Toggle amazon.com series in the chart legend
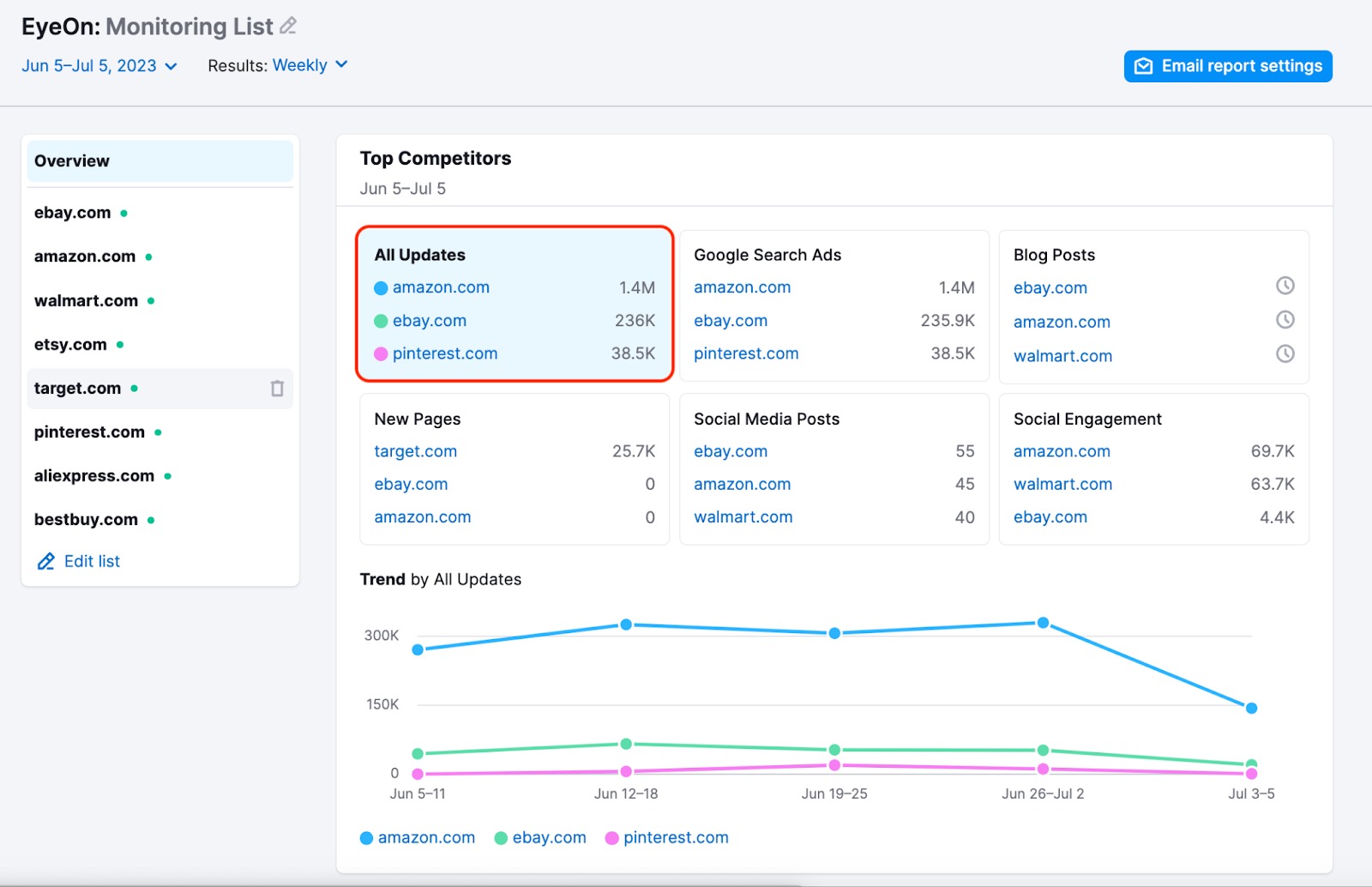The width and height of the screenshot is (1372, 887). 418,838
